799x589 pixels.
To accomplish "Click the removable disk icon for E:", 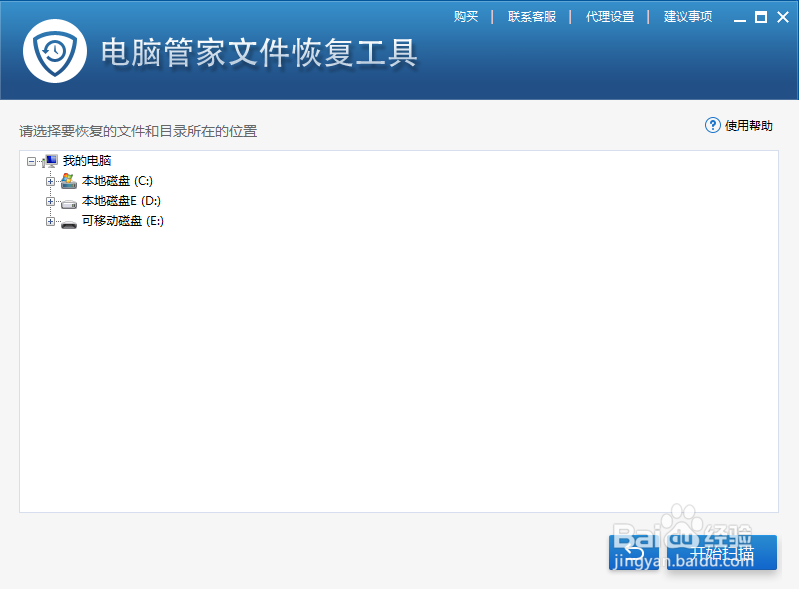I will click(69, 224).
